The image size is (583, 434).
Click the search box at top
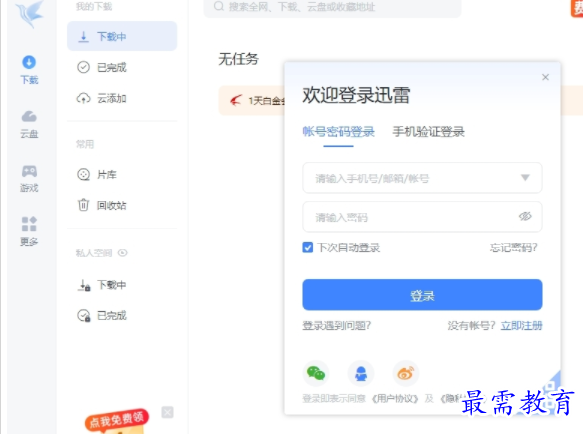point(332,7)
